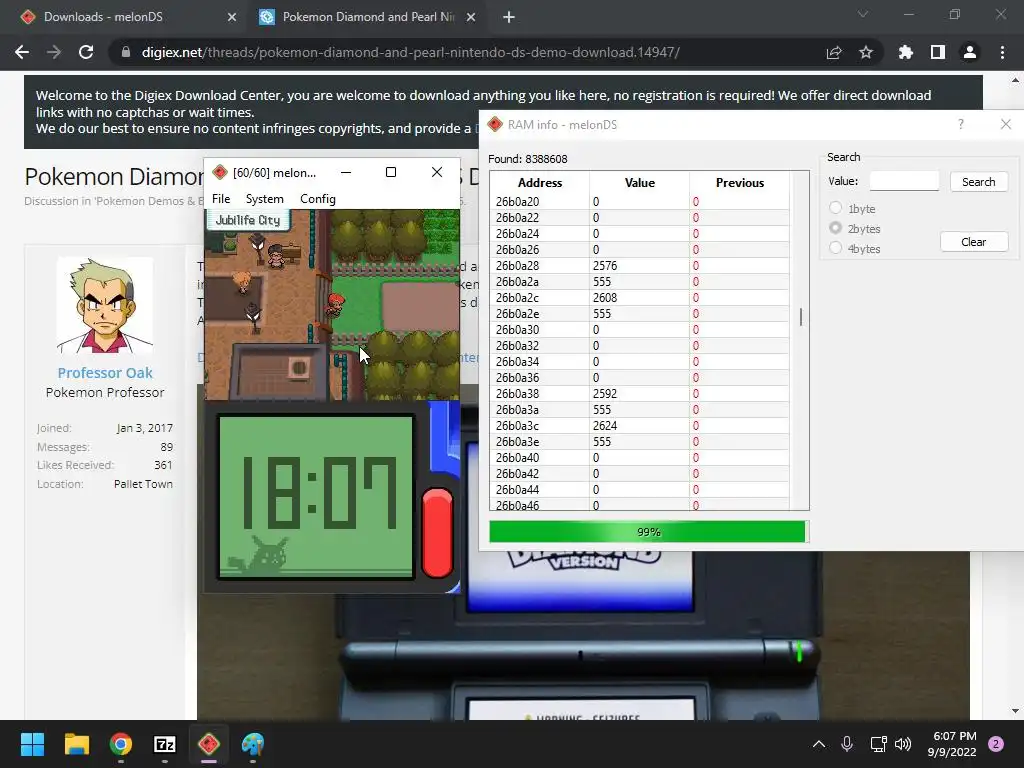1024x768 pixels.
Task: Click the RAM info window icon
Action: pos(495,124)
